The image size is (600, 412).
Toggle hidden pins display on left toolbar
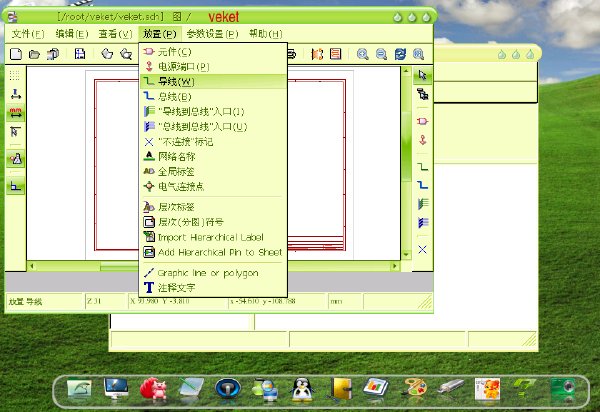pyautogui.click(x=15, y=158)
